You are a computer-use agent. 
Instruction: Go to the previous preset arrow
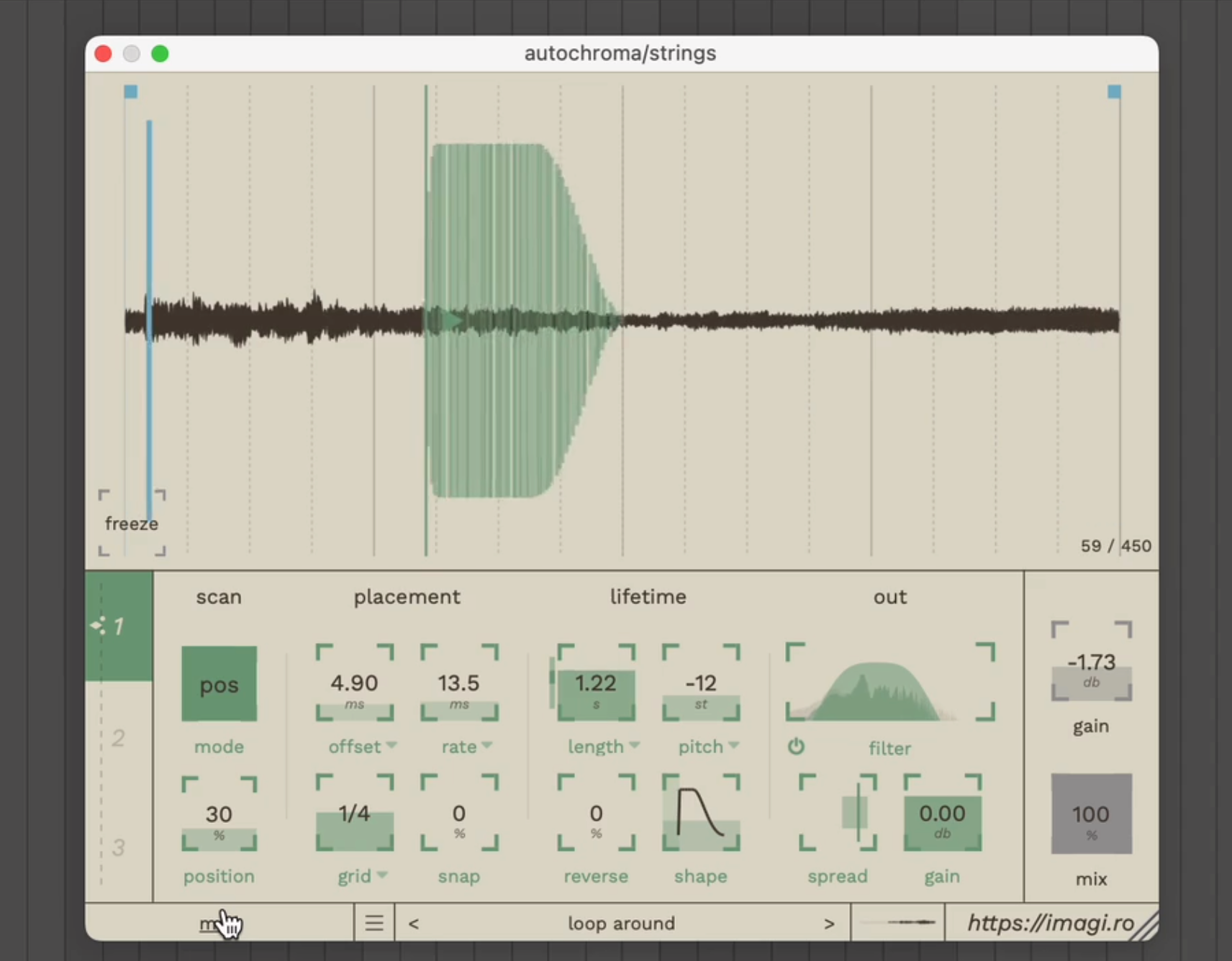[x=413, y=924]
